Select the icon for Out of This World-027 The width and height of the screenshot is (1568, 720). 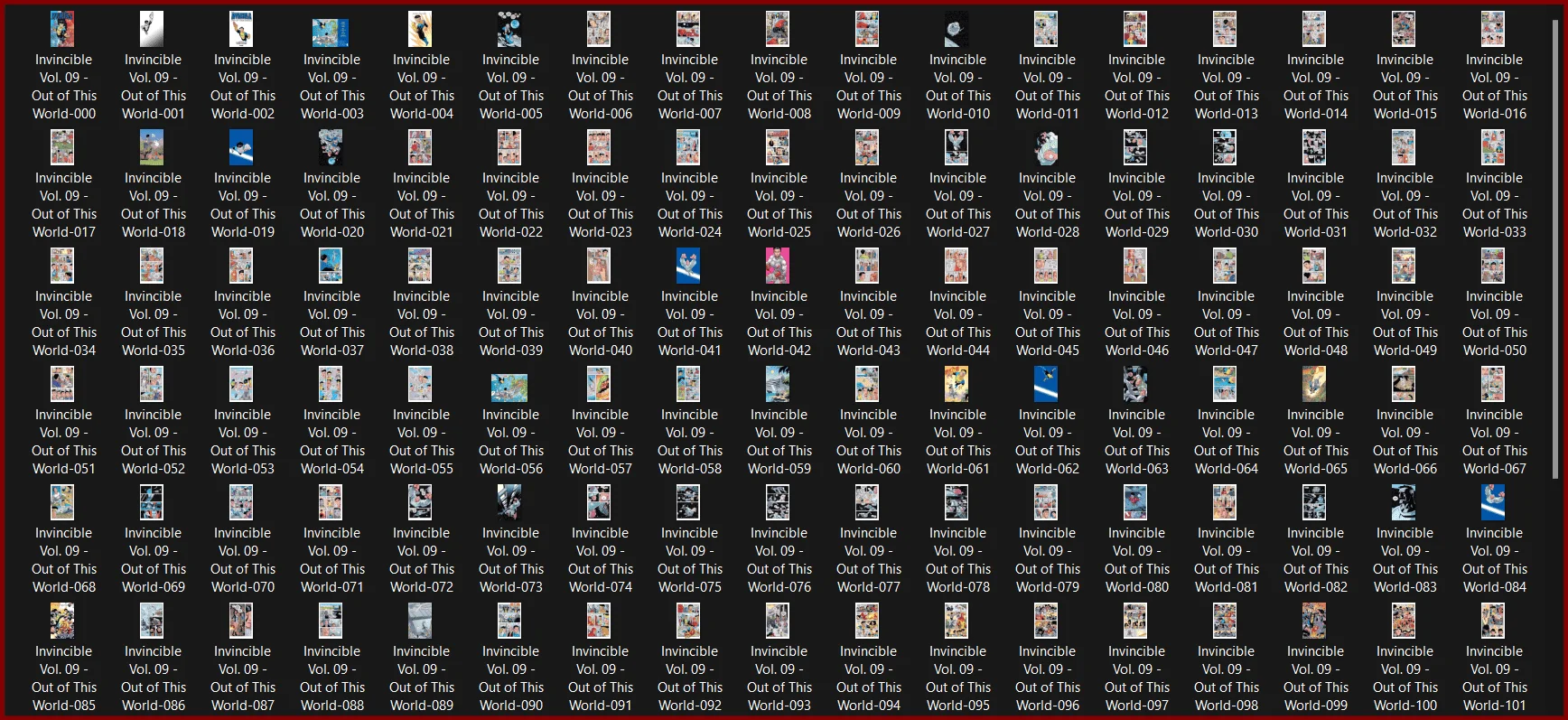pyautogui.click(x=957, y=148)
